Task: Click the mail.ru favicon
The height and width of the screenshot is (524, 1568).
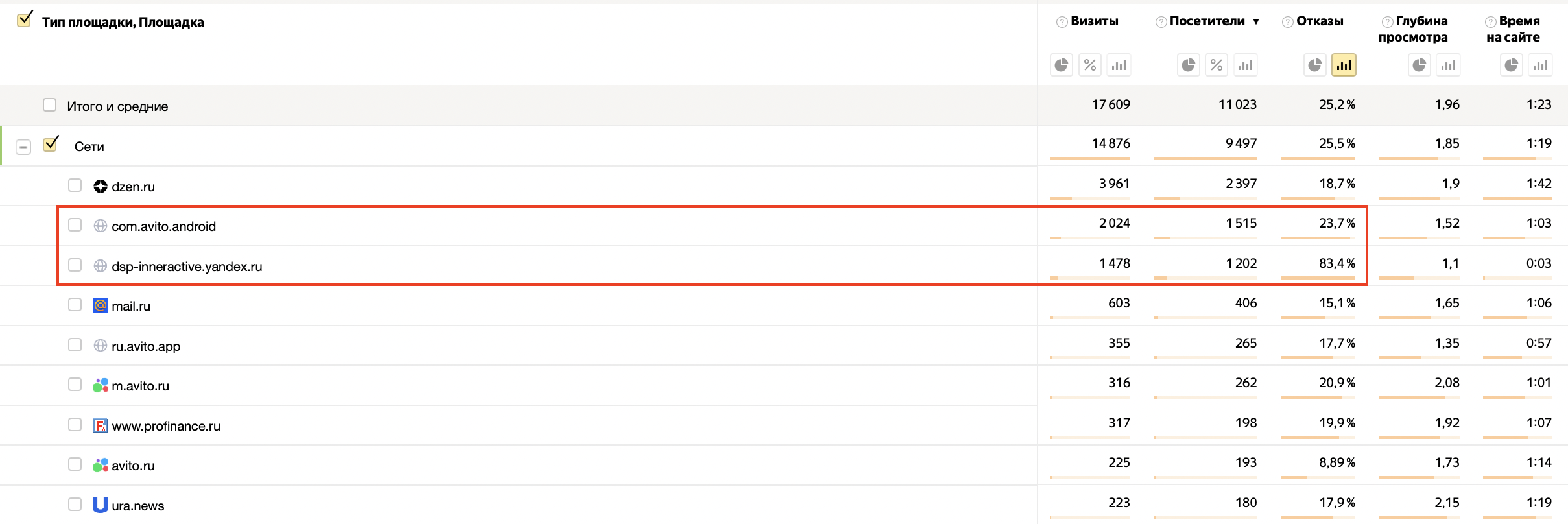Action: tap(101, 305)
